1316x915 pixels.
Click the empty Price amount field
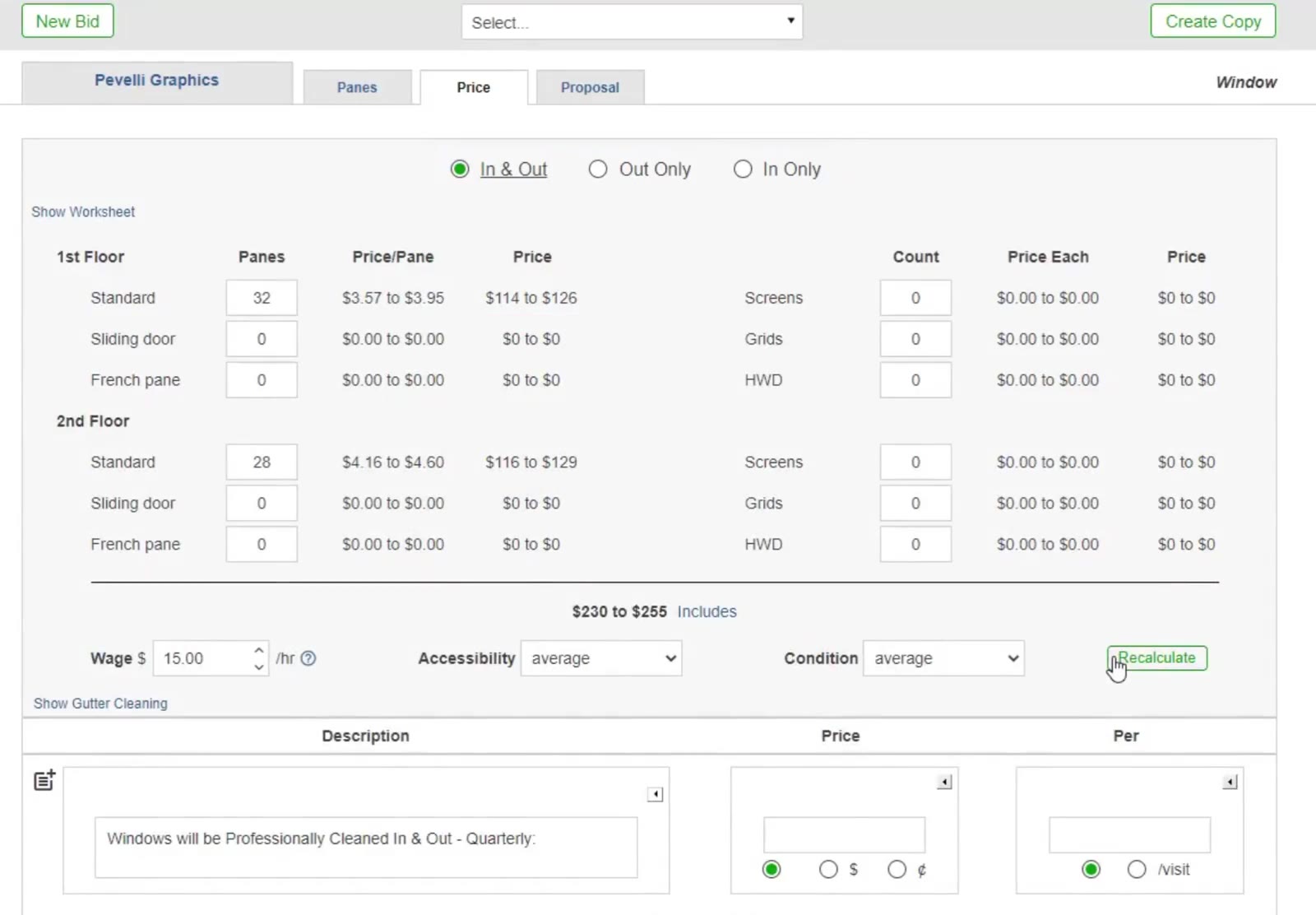[x=844, y=835]
